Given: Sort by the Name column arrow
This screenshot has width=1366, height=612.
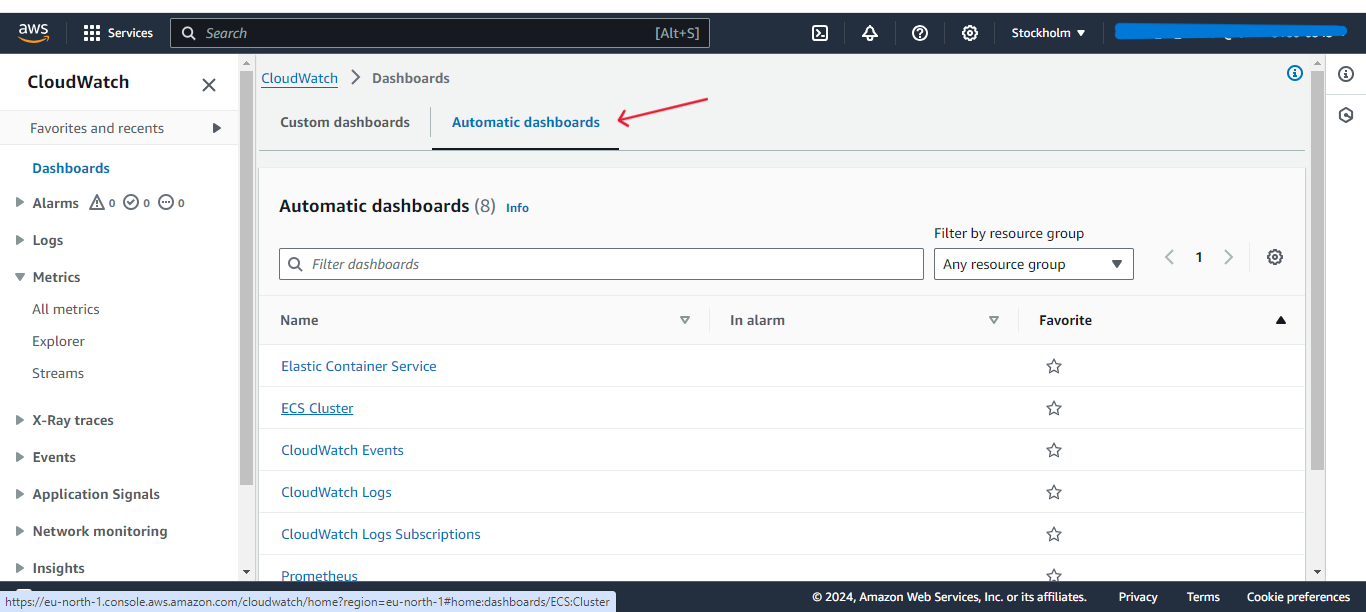Looking at the screenshot, I should pos(685,320).
